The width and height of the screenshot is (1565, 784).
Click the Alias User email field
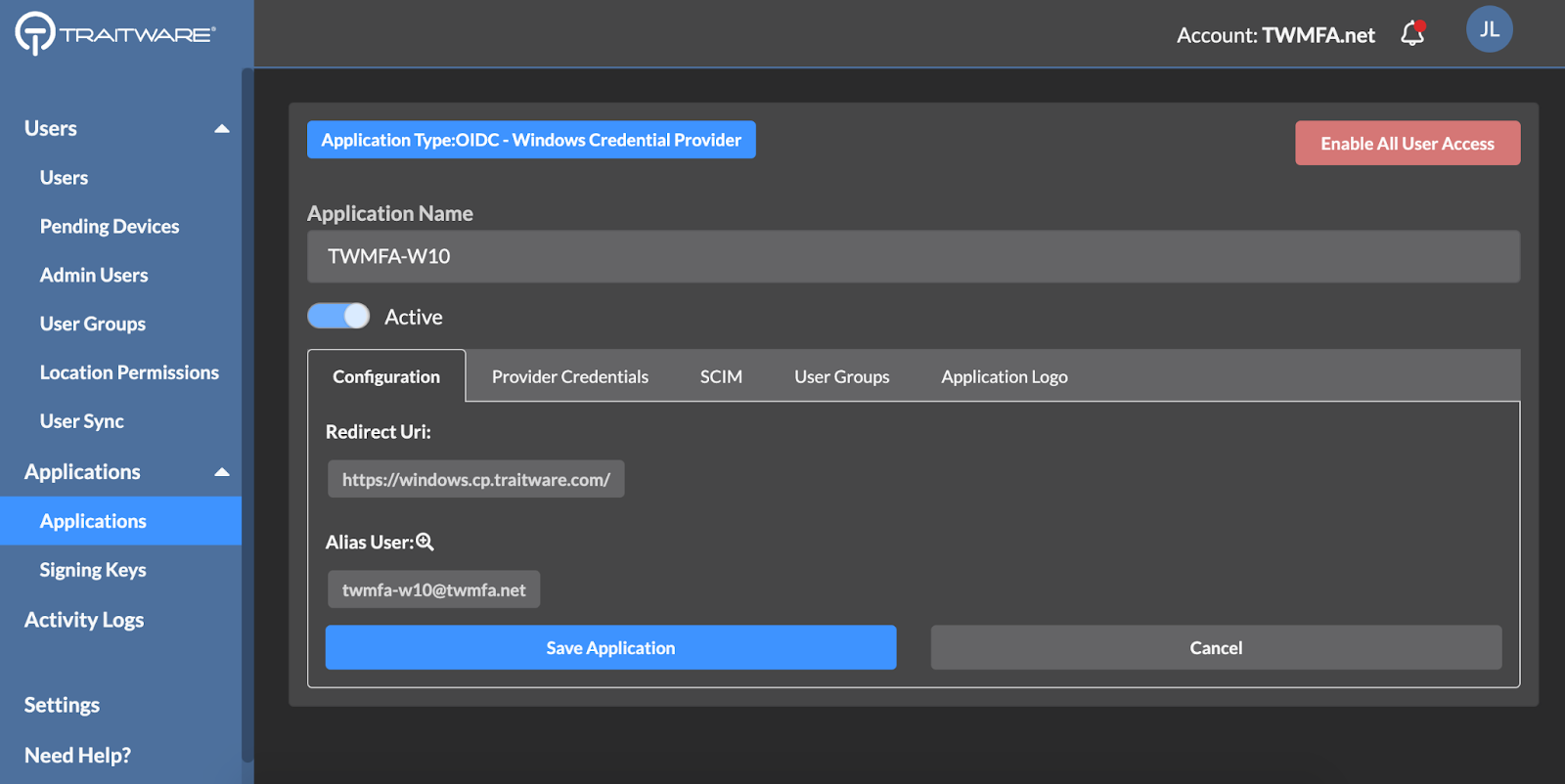click(x=433, y=589)
